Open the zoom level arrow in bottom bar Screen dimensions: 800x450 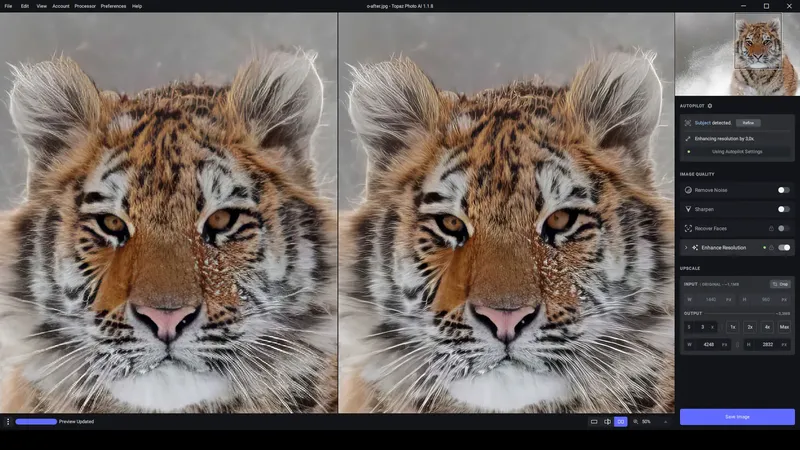[x=665, y=422]
